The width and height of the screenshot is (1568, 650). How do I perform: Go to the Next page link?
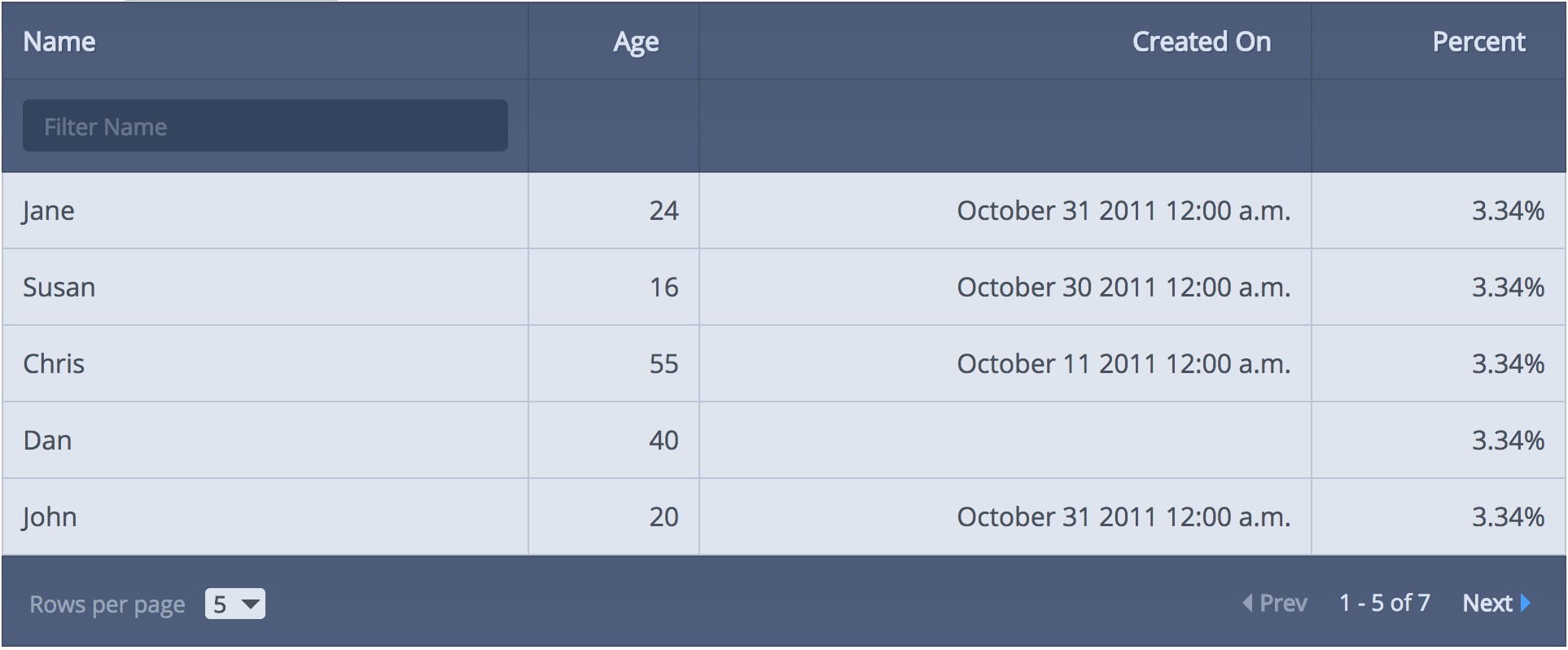[x=1496, y=604]
